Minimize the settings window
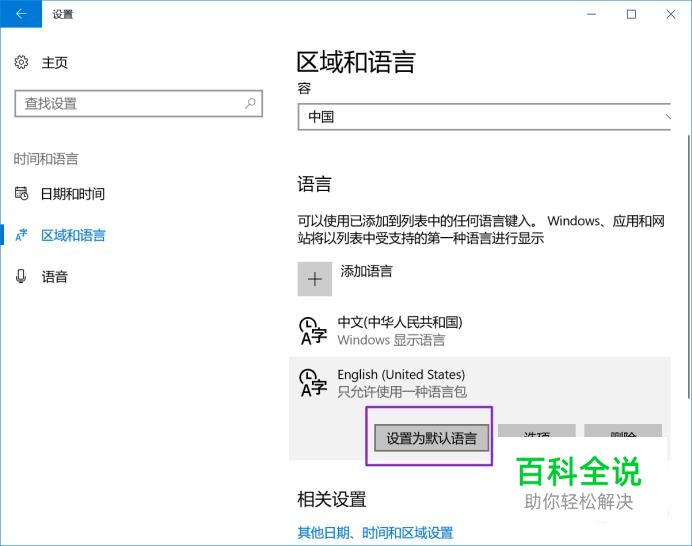Screen dimensions: 692x546 591,14
